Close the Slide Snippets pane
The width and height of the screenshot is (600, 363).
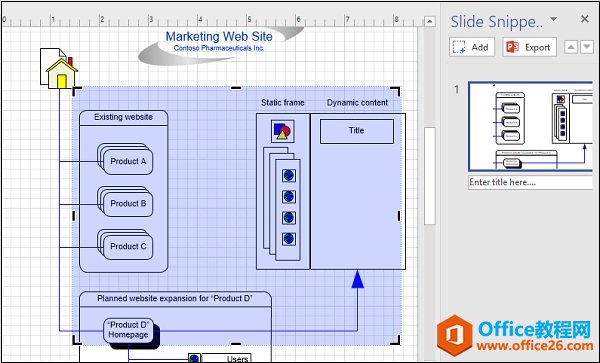[x=585, y=19]
